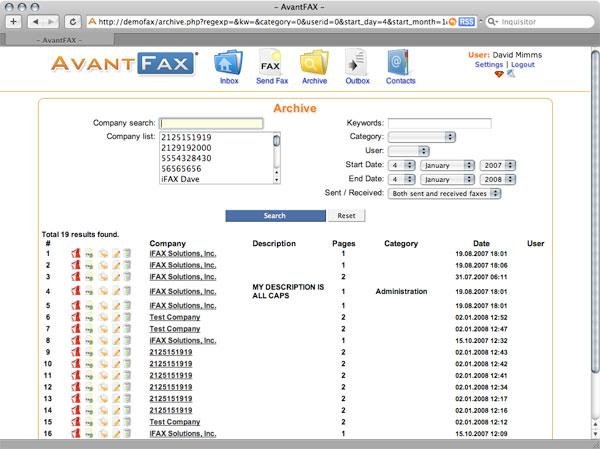The width and height of the screenshot is (600, 449).
Task: Open the Start Date month dropdown
Action: click(x=447, y=165)
